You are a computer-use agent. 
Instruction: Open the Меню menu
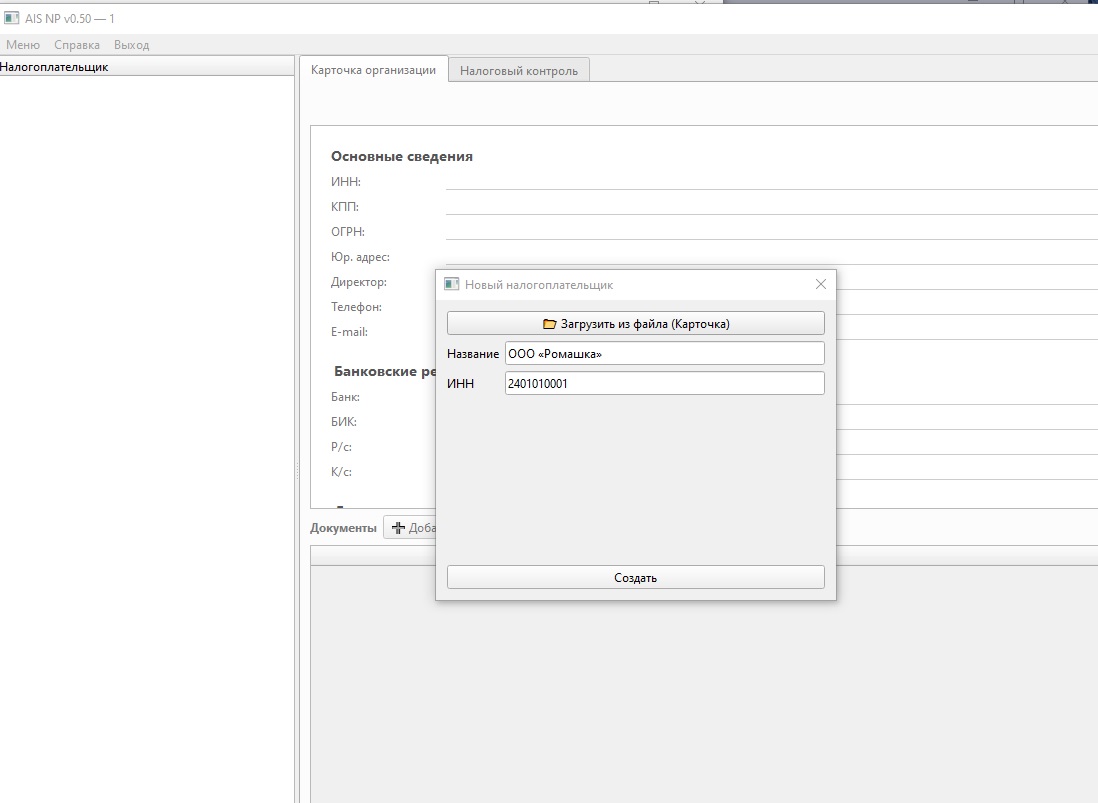[23, 45]
